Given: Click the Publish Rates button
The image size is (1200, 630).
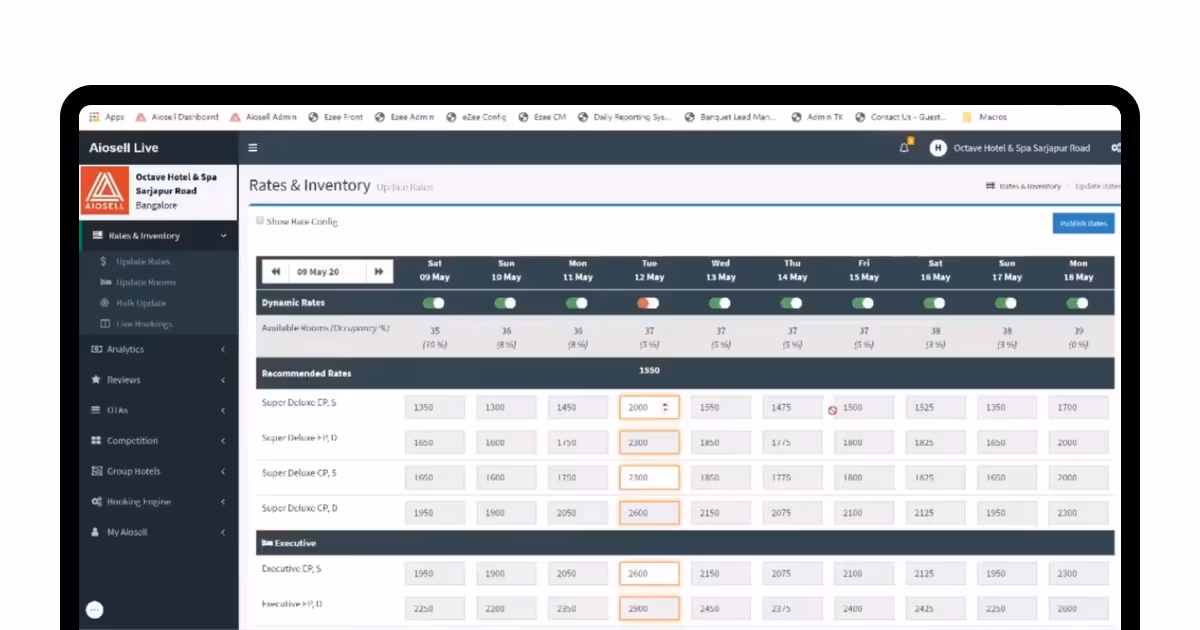Looking at the screenshot, I should (x=1083, y=224).
